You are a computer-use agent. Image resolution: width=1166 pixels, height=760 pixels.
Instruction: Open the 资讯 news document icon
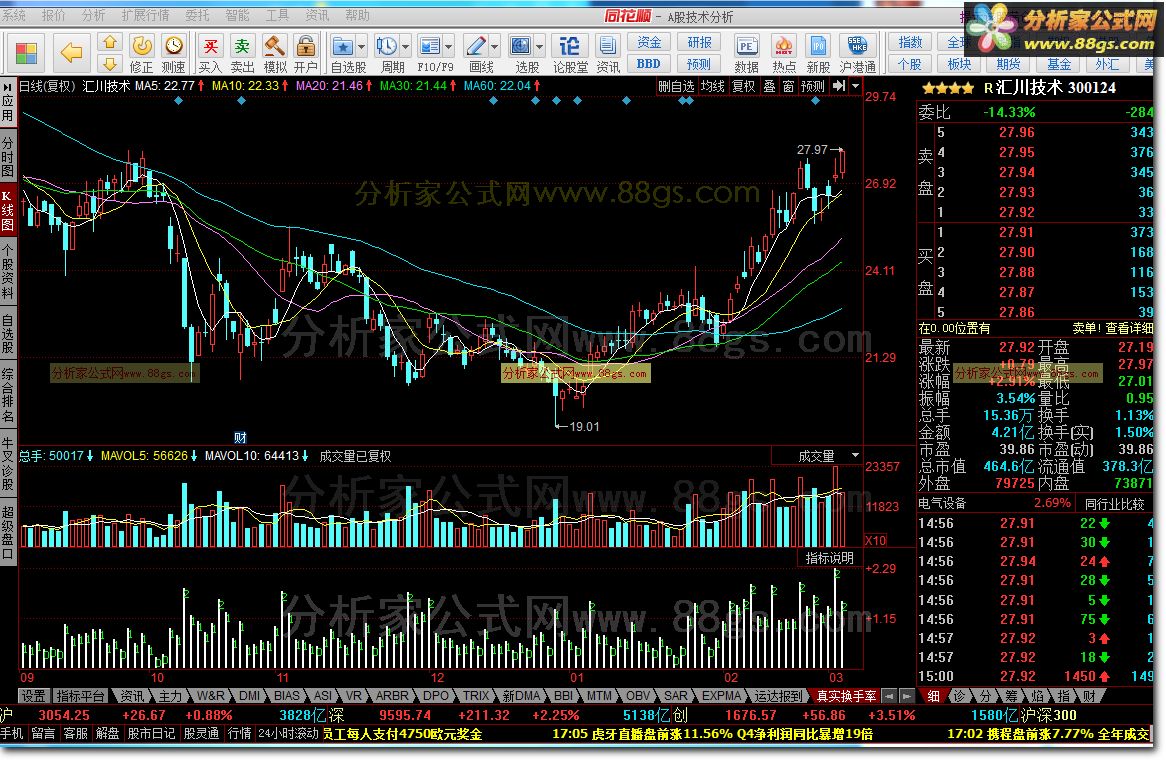(608, 53)
